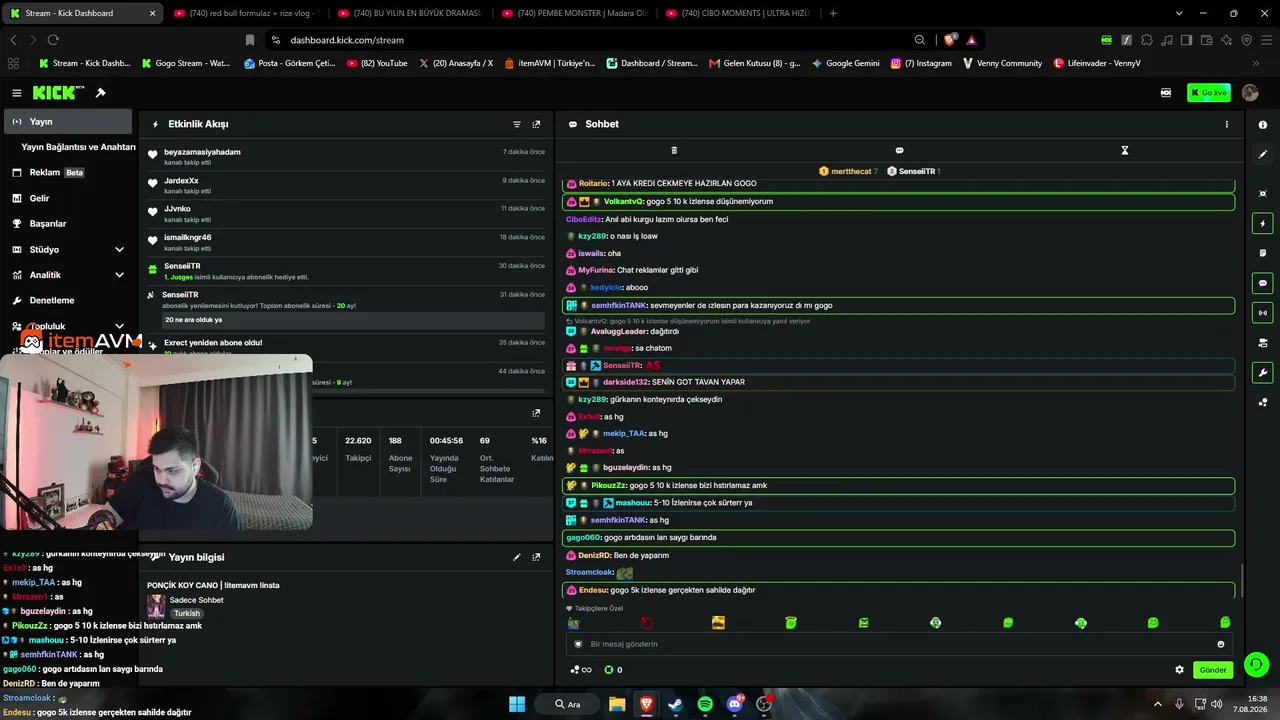The width and height of the screenshot is (1280, 720).
Task: Click the Bir mesaj gönderin input field
Action: (899, 644)
